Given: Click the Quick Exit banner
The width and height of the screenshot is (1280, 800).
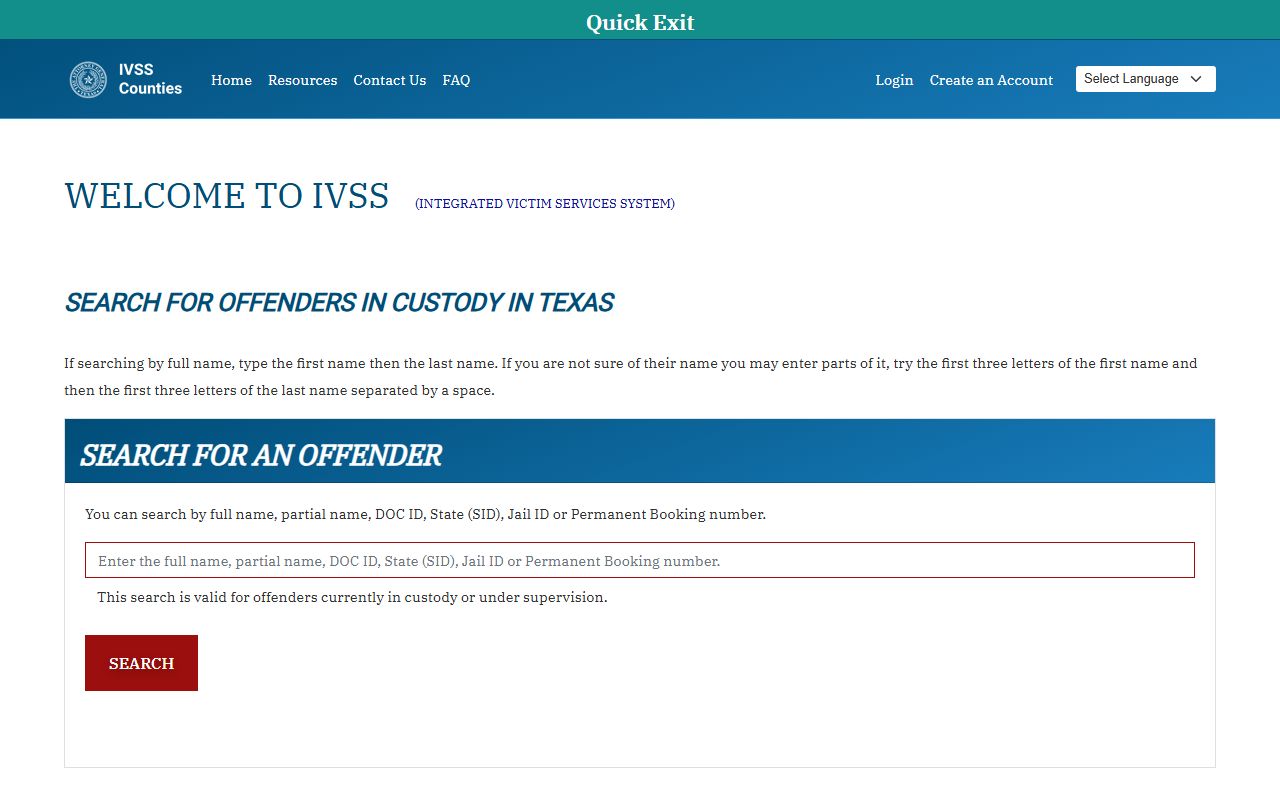Looking at the screenshot, I should point(640,20).
